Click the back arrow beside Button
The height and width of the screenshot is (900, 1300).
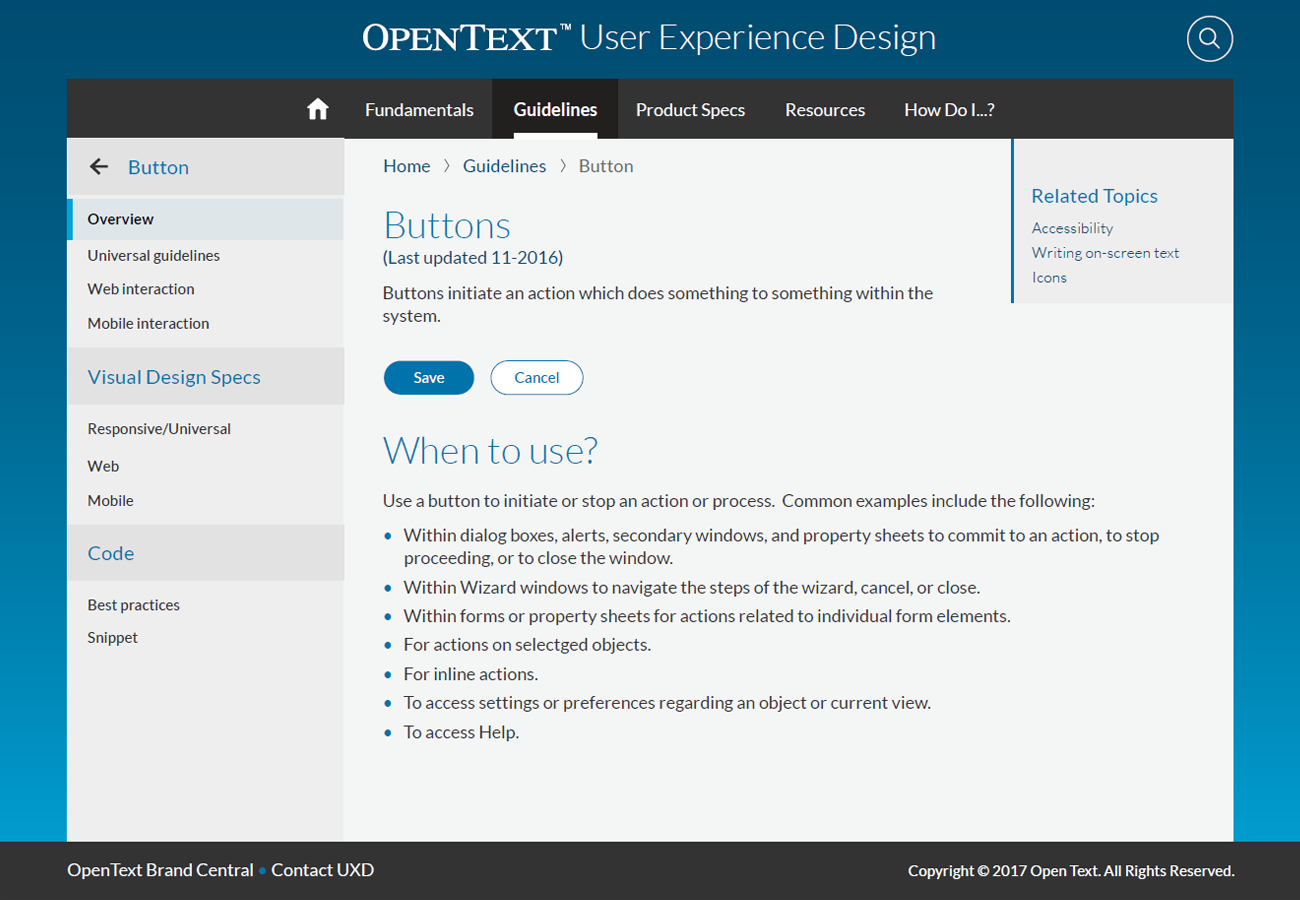coord(98,167)
